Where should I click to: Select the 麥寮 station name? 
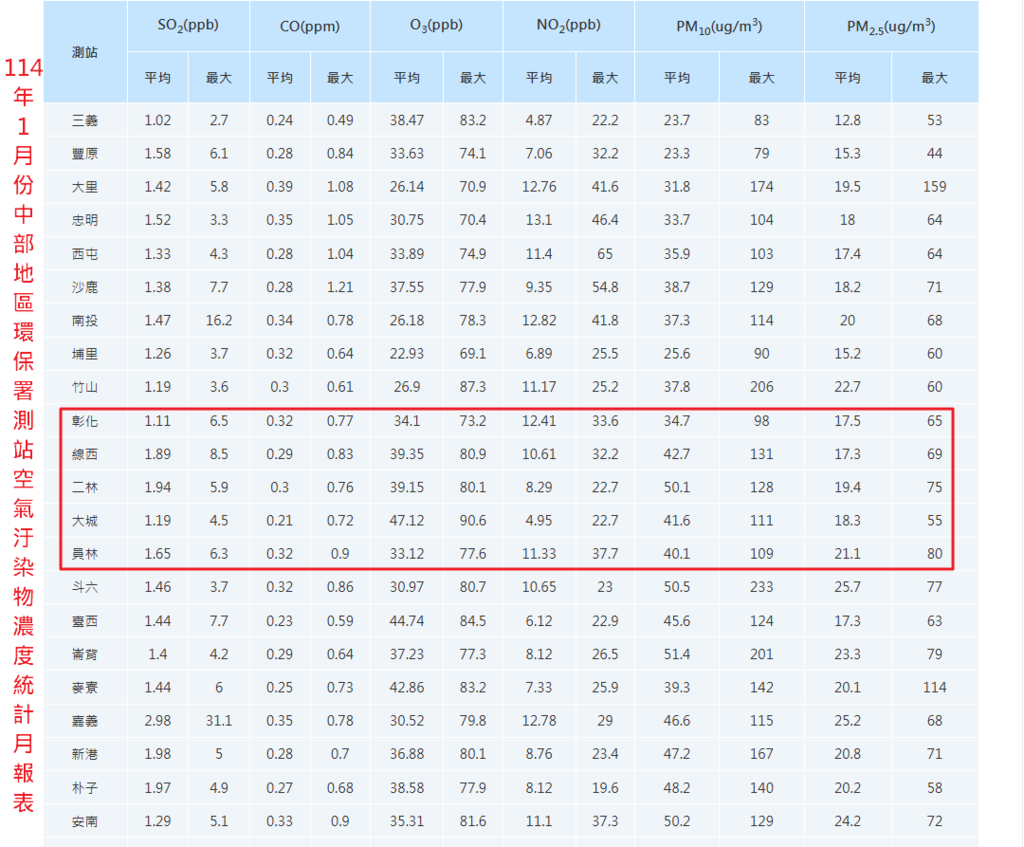coord(85,687)
